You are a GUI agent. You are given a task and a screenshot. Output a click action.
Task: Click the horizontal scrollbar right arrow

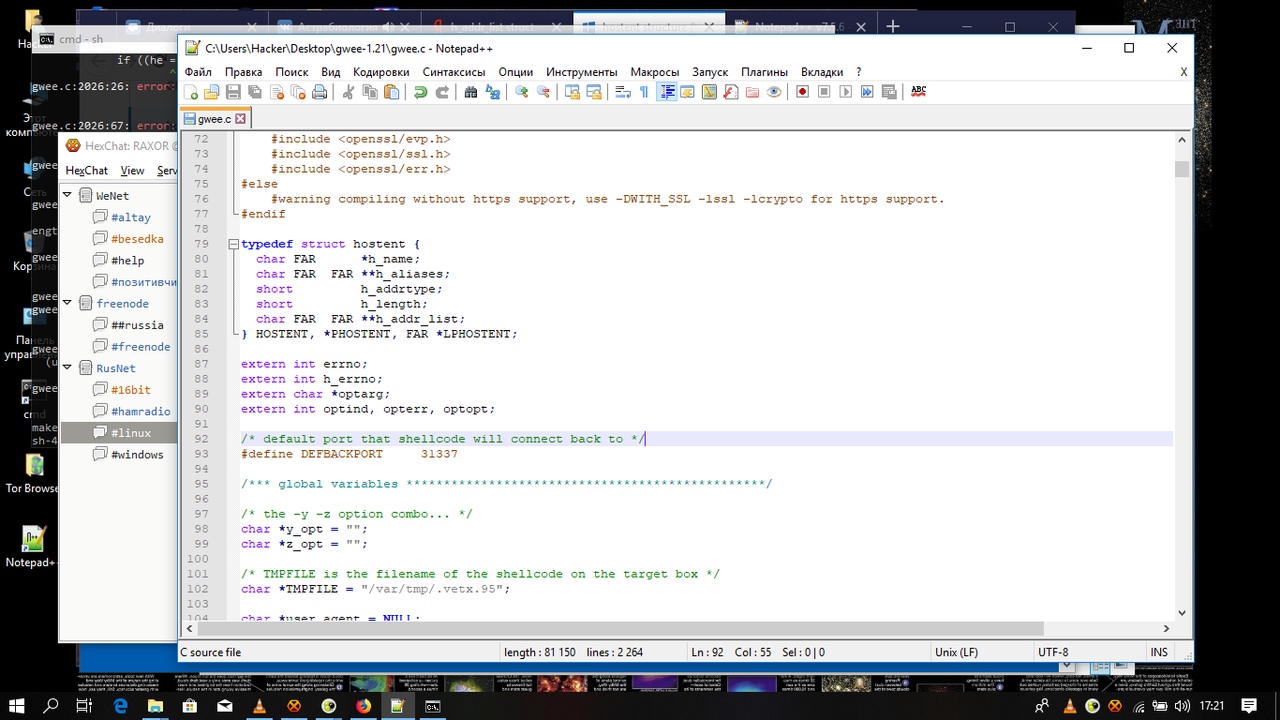(1166, 628)
